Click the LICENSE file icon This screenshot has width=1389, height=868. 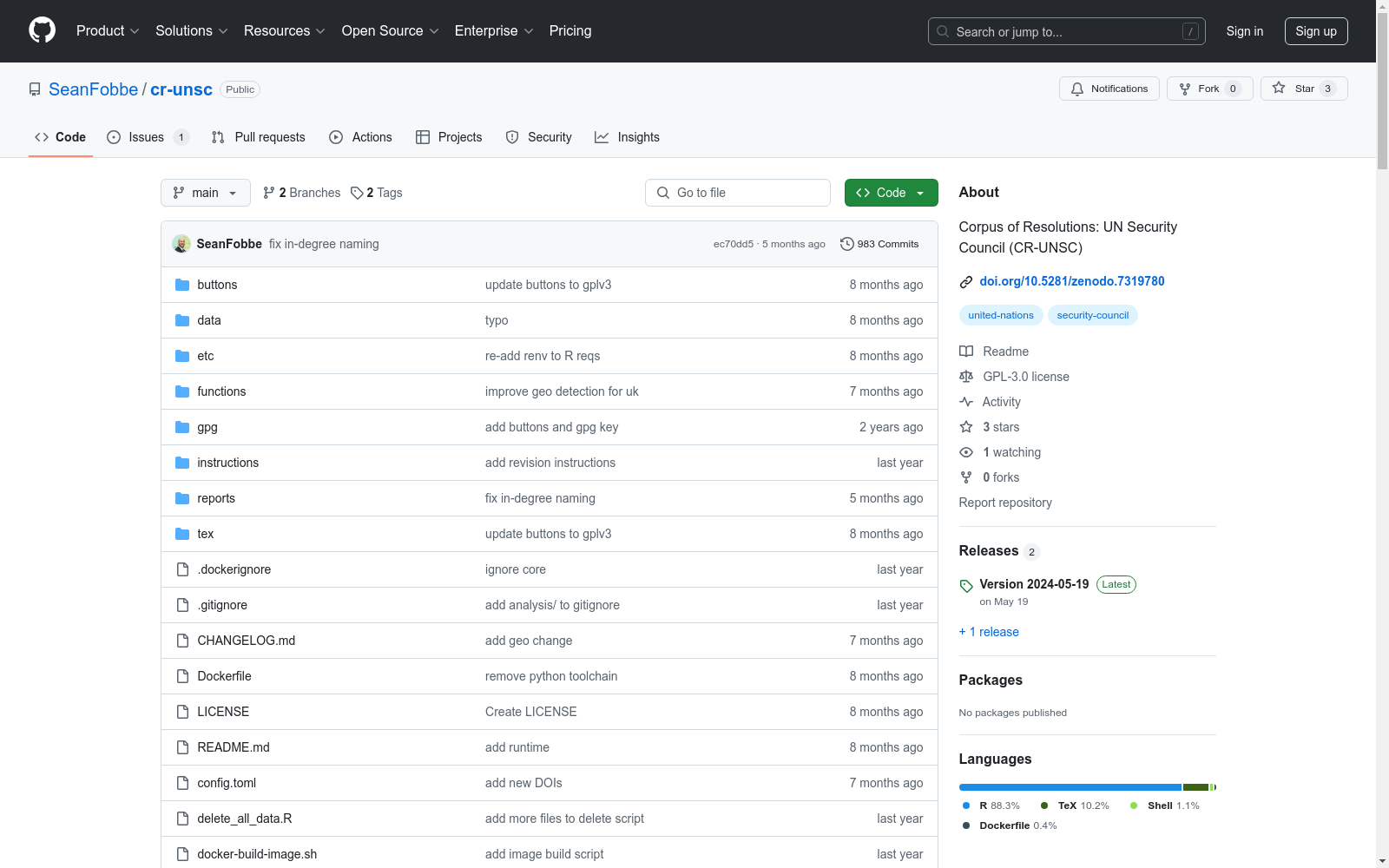point(182,712)
